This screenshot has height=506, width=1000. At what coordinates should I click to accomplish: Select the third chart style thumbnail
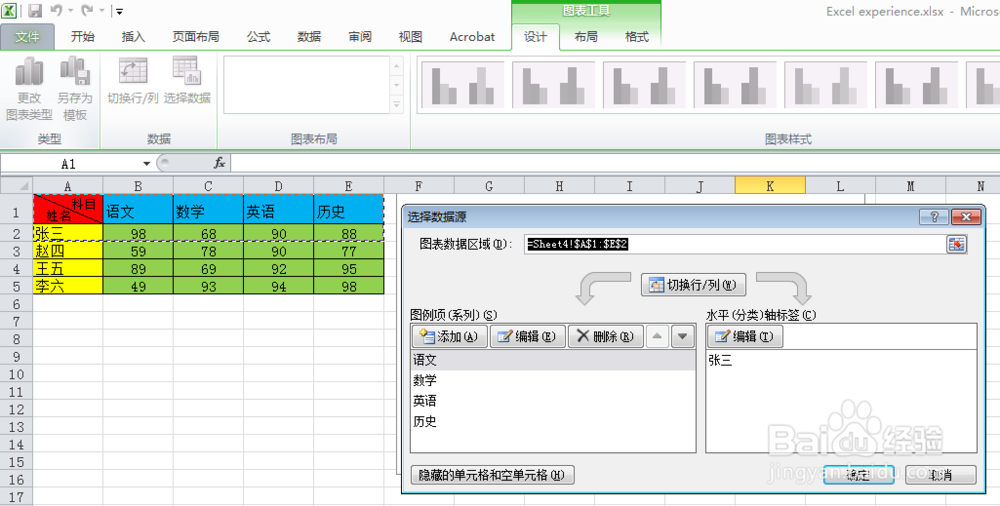(644, 85)
